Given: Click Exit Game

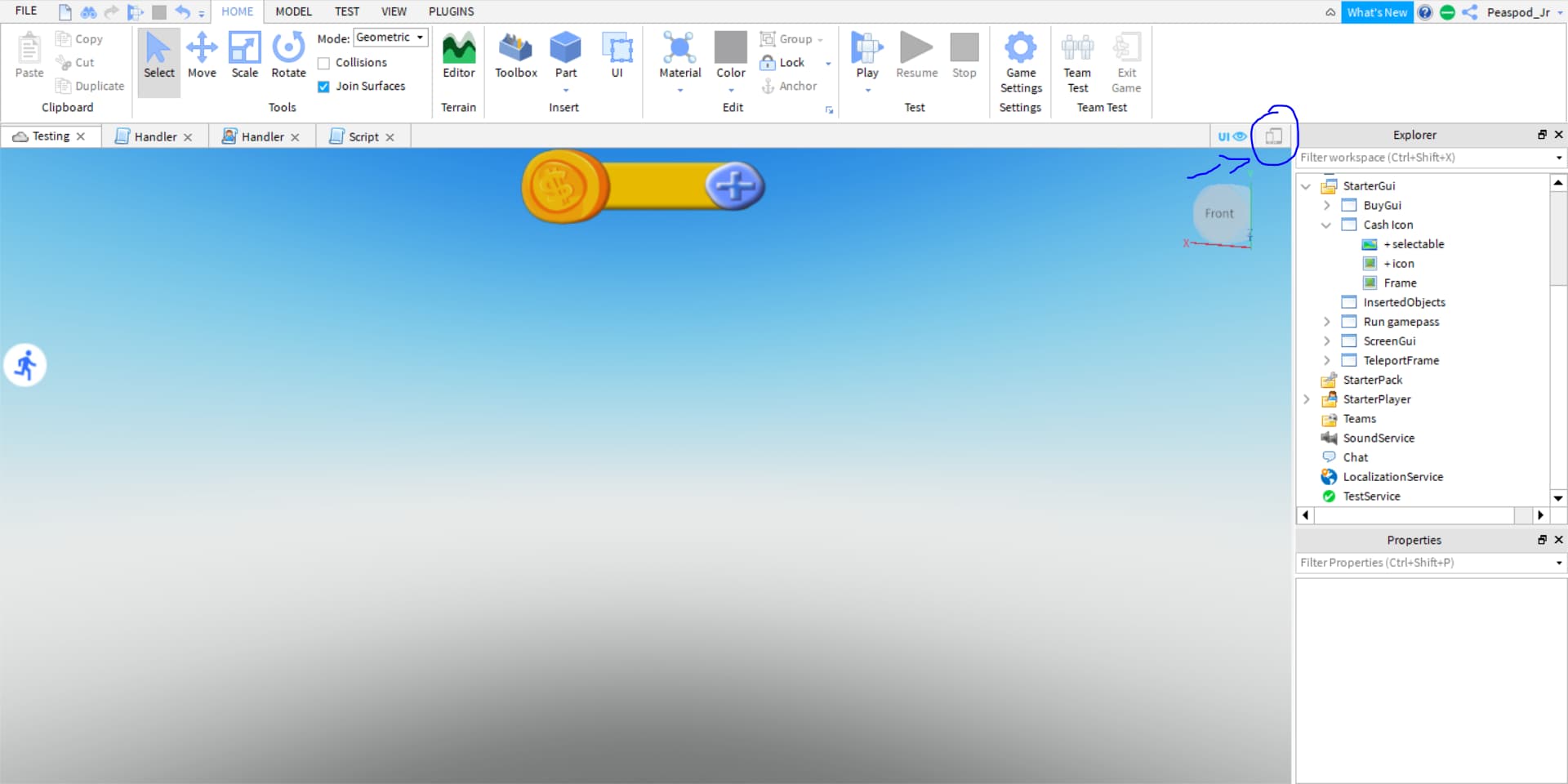Looking at the screenshot, I should (x=1126, y=62).
